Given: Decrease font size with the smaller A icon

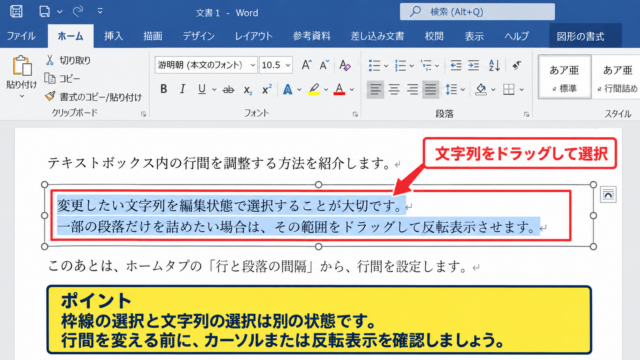Looking at the screenshot, I should [324, 65].
